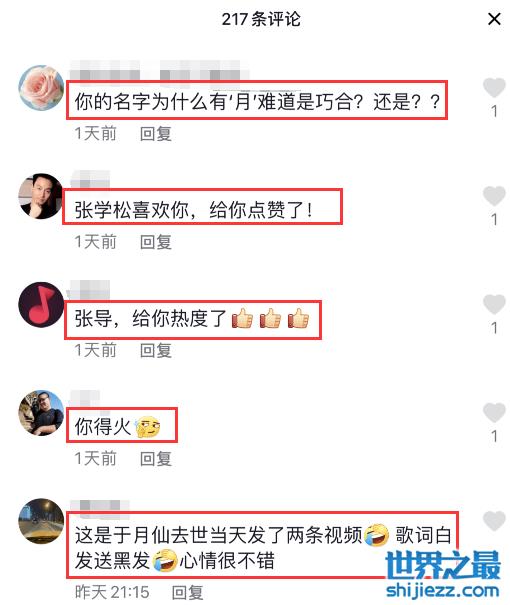Tap the heart on 你得火 comment
This screenshot has width=510, height=605.
pos(494,412)
